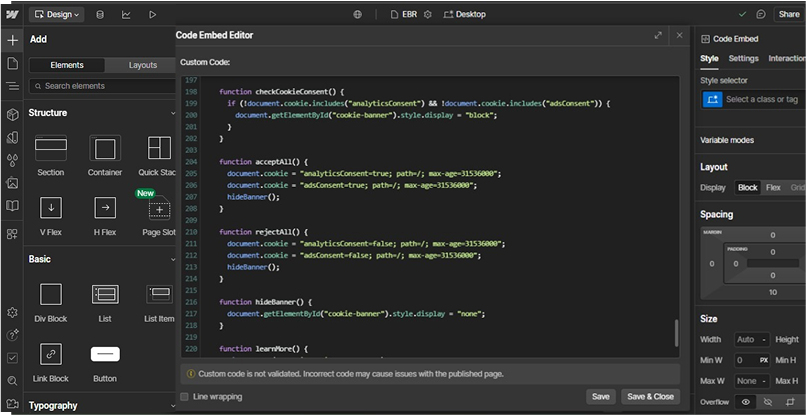Viewport: 806px width, 415px height.
Task: Select the Div Block element
Action: (50, 294)
